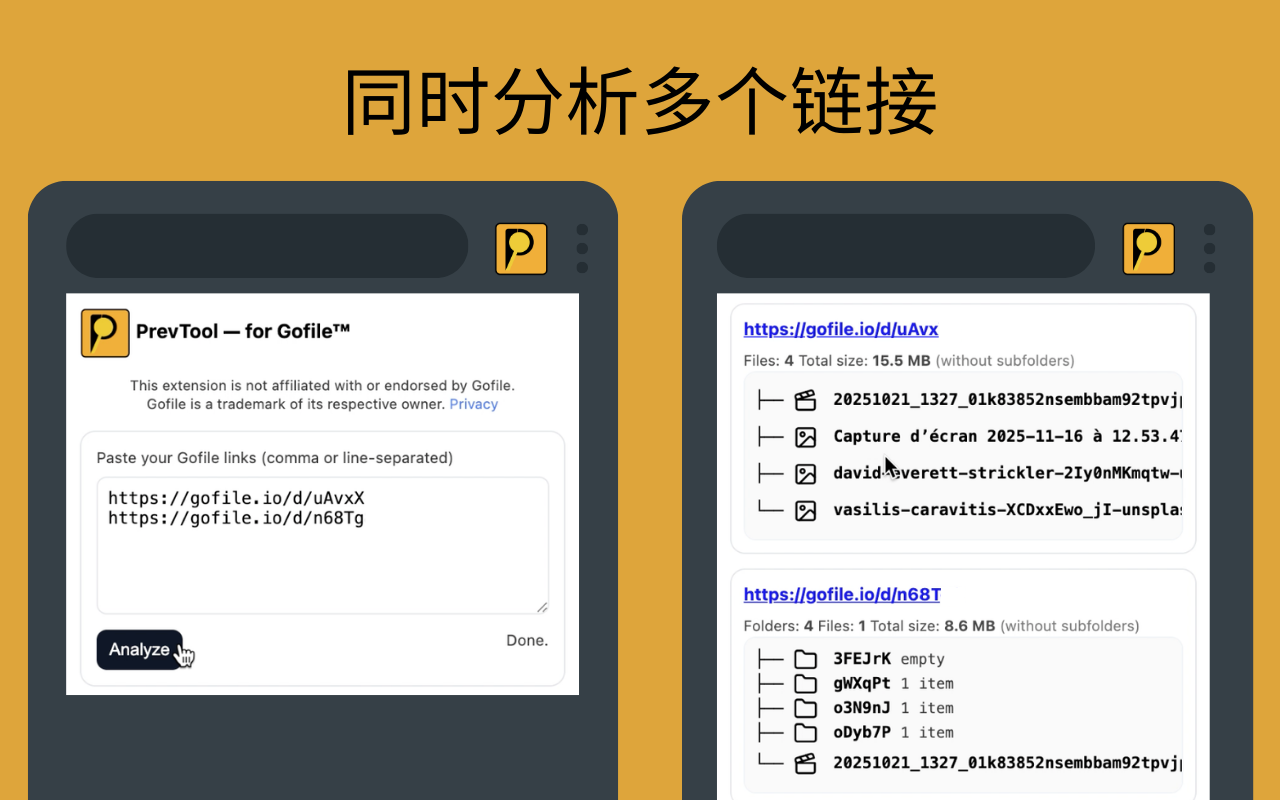Open the browser three-dot menu in the right window
The width and height of the screenshot is (1280, 800).
(x=1209, y=249)
